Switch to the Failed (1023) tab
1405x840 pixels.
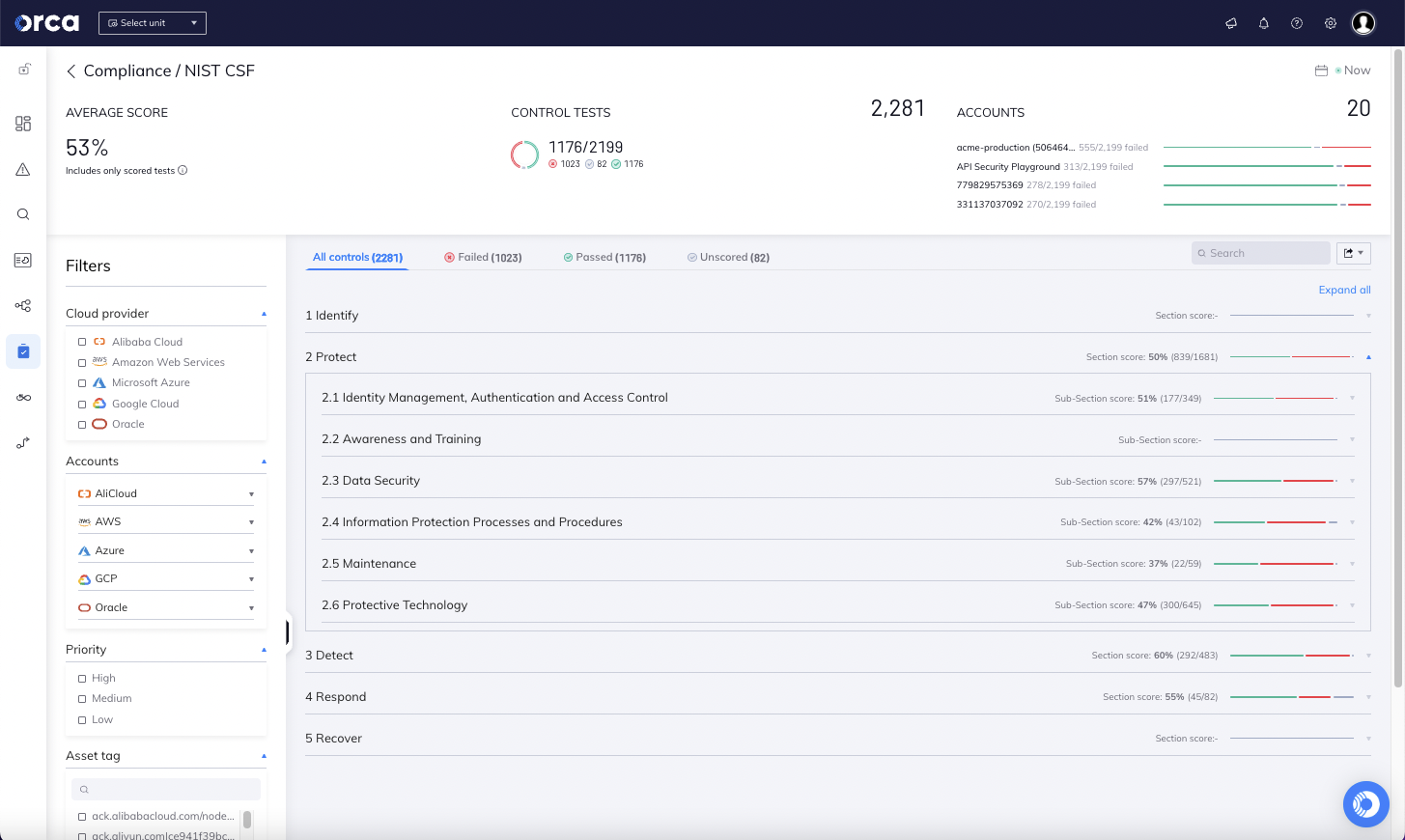coord(483,257)
